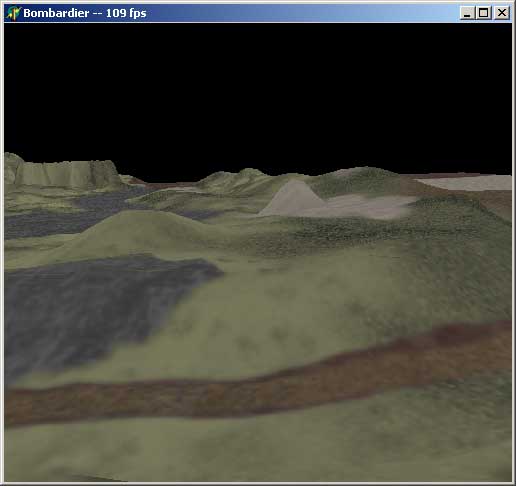Click the distant central ridge on horizon
Image resolution: width=516 pixels, height=486 pixels.
click(x=240, y=177)
